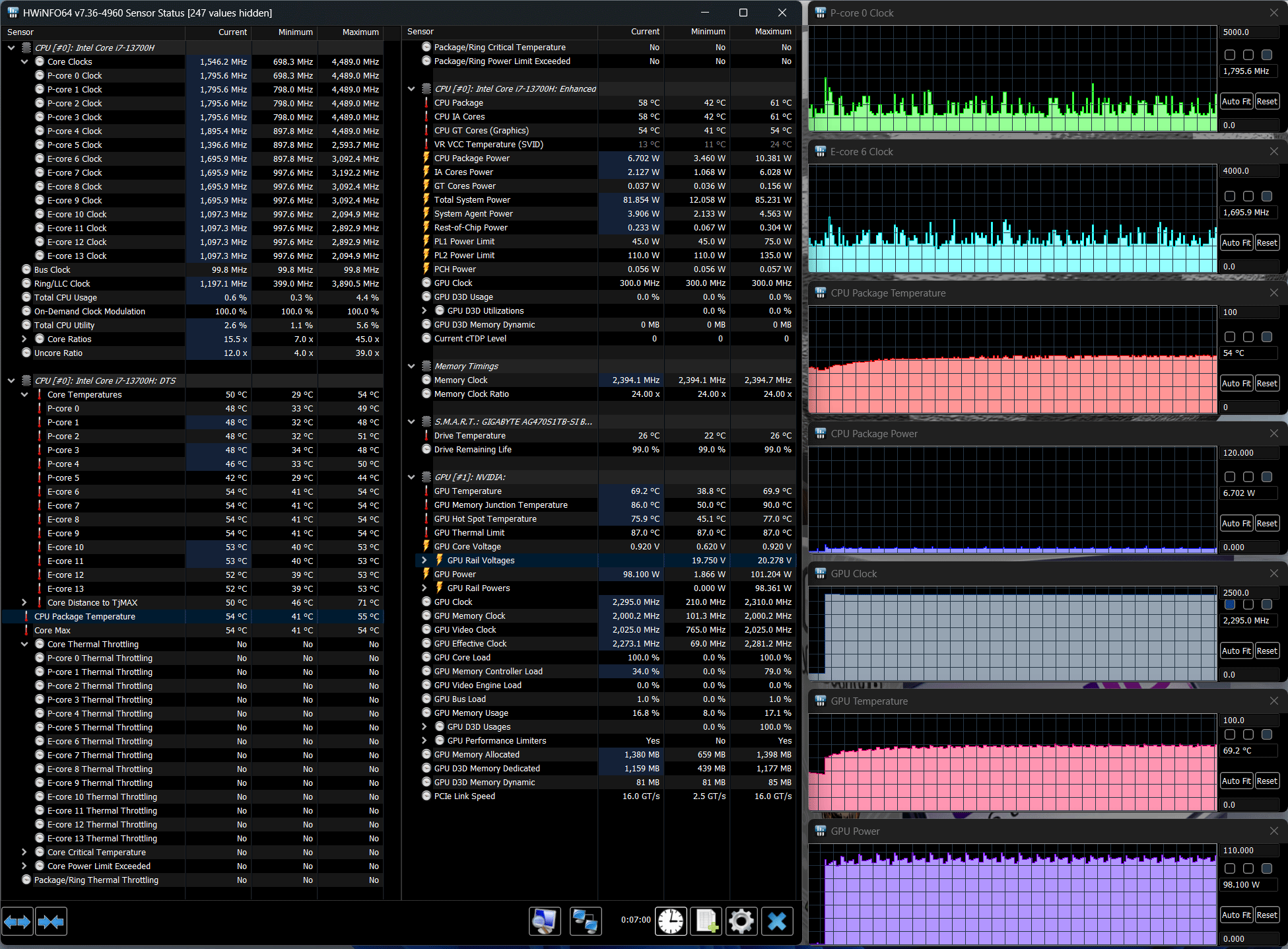Click the expand columns arrows icon
1288x949 pixels.
[17, 921]
